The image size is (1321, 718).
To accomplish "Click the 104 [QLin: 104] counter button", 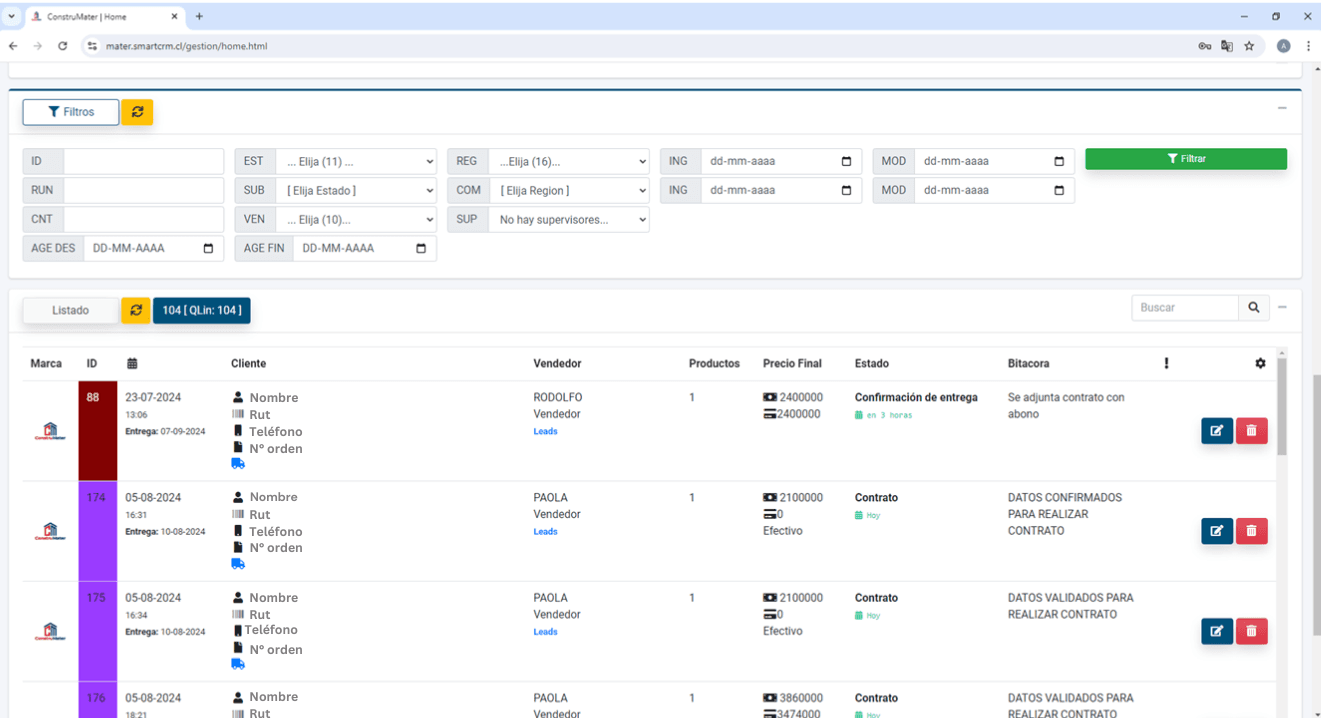I will coord(202,310).
